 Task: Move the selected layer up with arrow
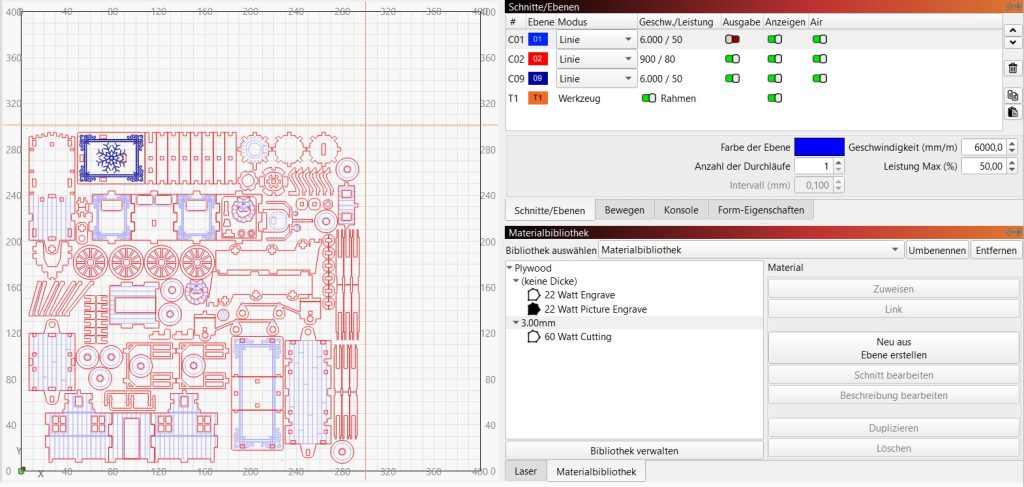1012,31
